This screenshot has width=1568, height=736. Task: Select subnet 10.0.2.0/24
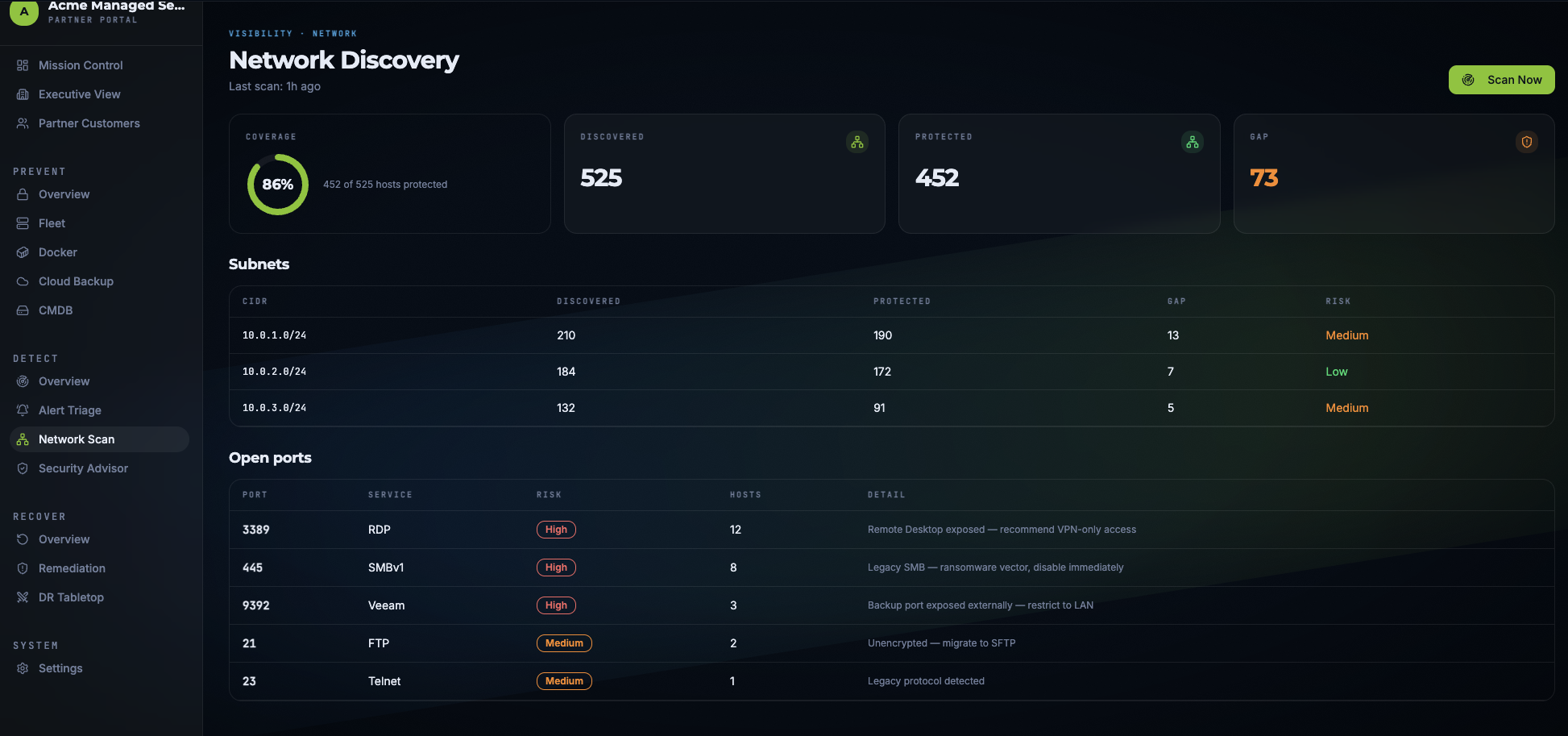tap(892, 372)
